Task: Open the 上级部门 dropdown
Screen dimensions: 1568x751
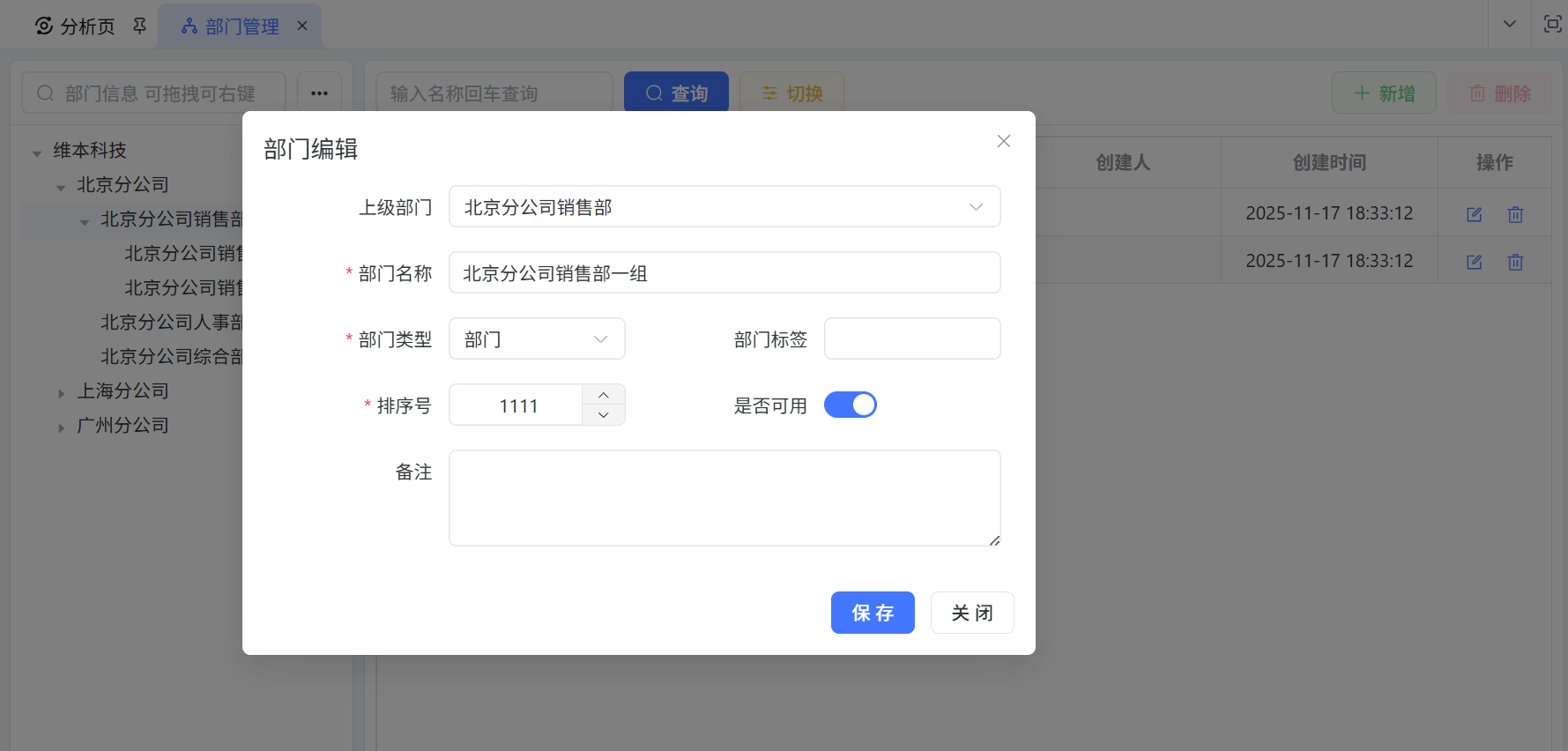Action: (x=724, y=207)
